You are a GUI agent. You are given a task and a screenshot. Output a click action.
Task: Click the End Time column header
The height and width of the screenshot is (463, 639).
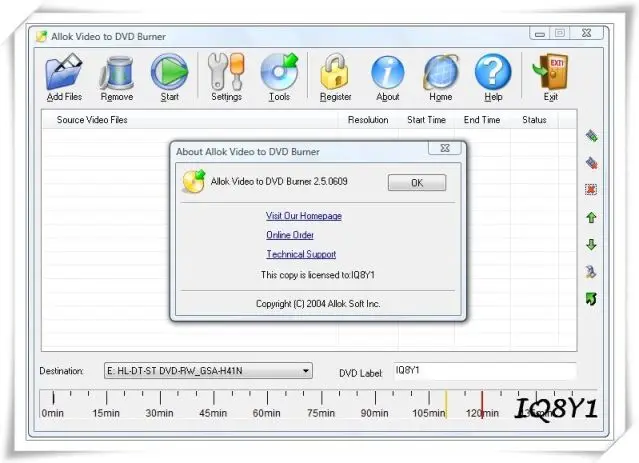click(482, 120)
